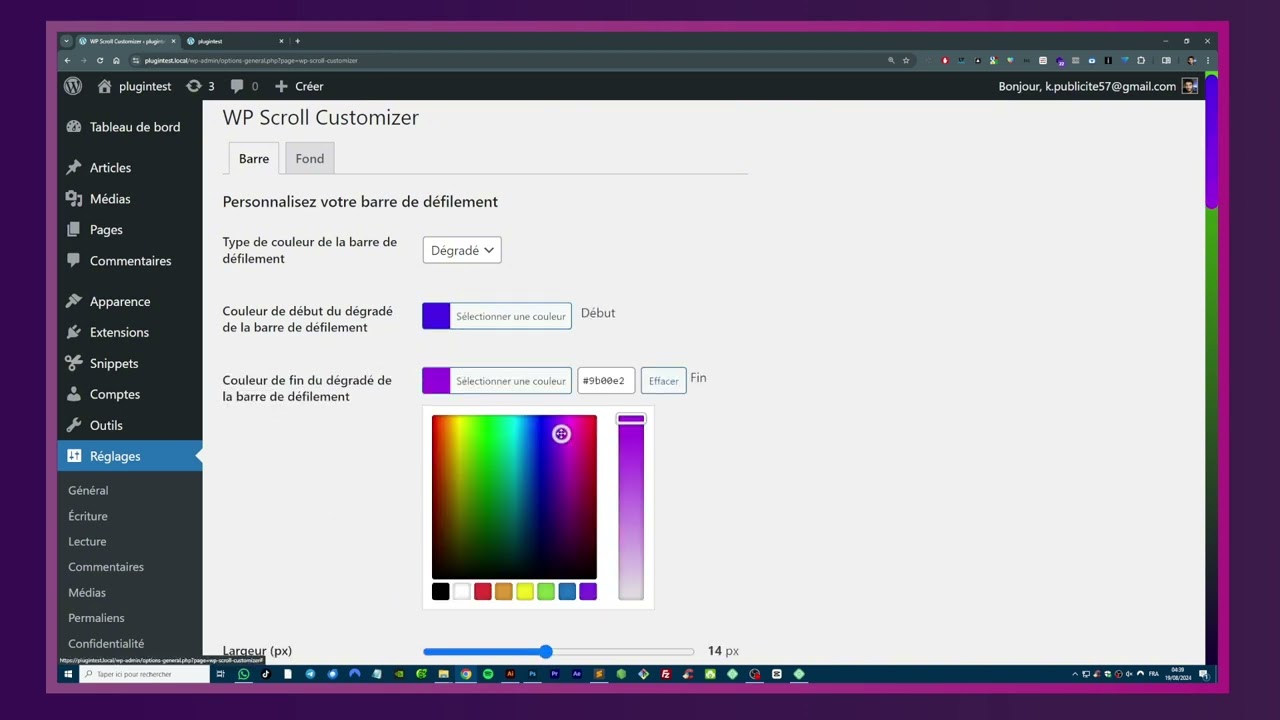
Task: Click the WordPress logo in admin bar
Action: [73, 86]
